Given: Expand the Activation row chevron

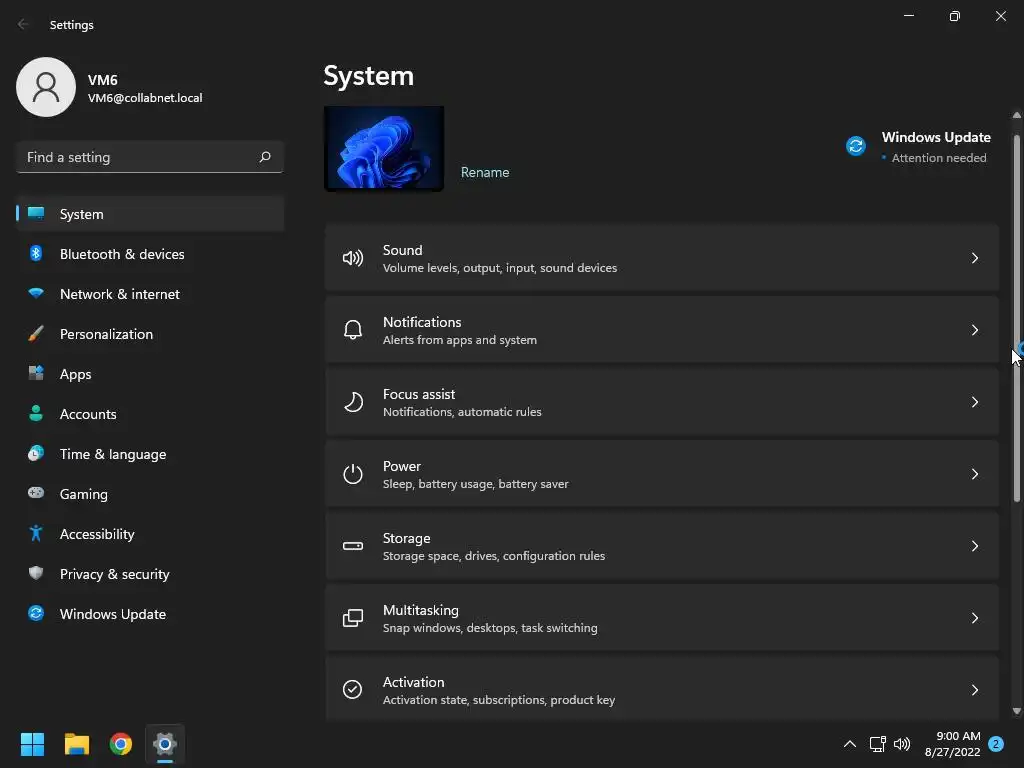Looking at the screenshot, I should point(974,690).
